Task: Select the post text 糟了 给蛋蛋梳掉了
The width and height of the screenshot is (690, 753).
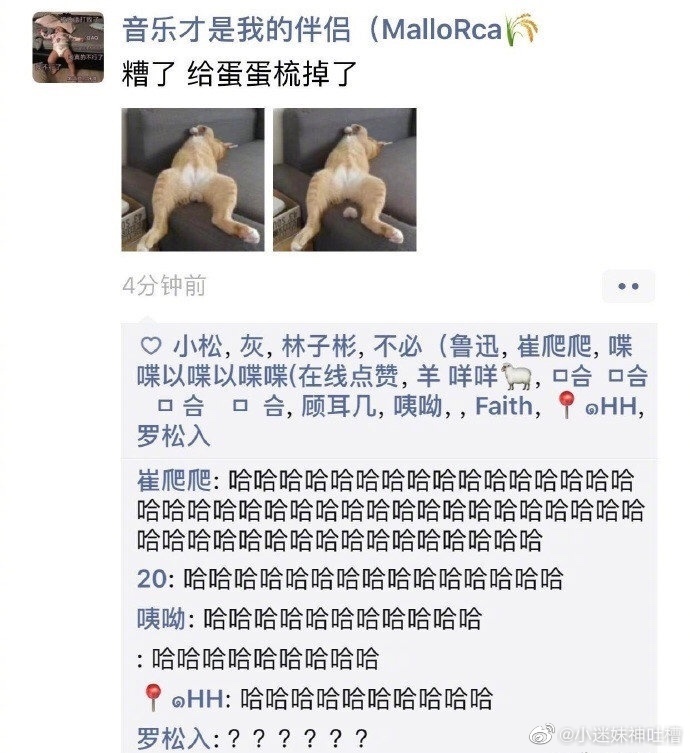Action: [239, 73]
